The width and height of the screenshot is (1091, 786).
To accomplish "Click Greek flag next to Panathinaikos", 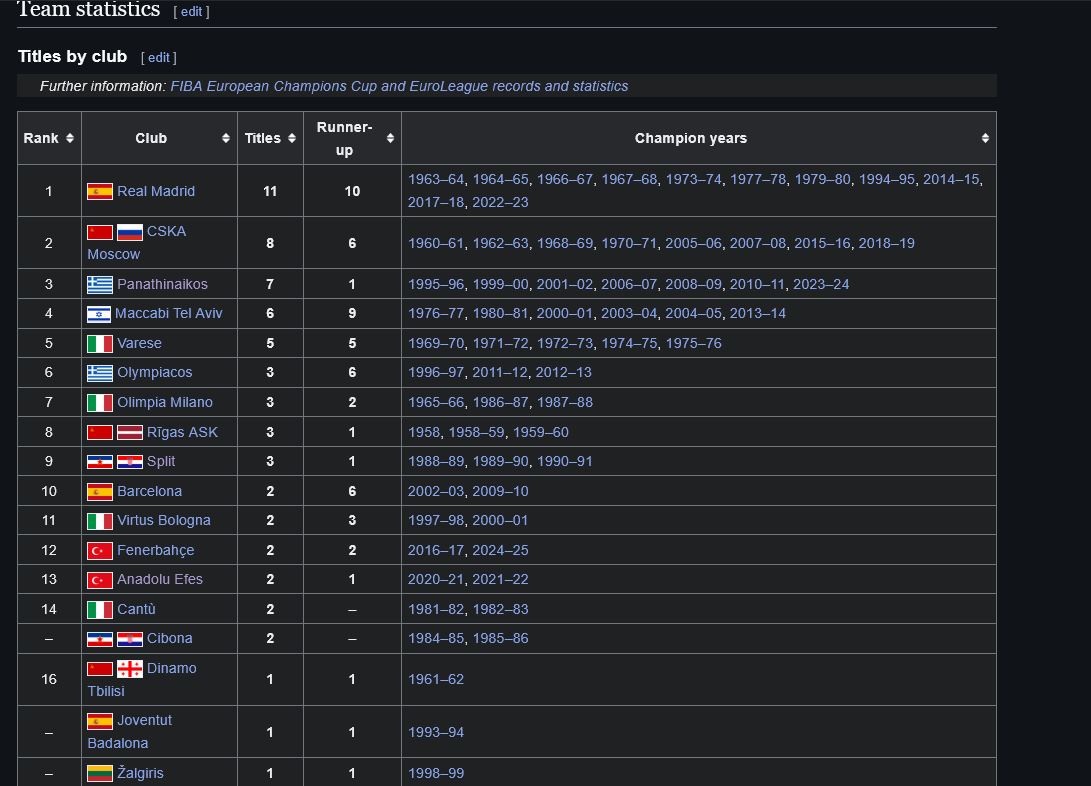I will [x=99, y=284].
